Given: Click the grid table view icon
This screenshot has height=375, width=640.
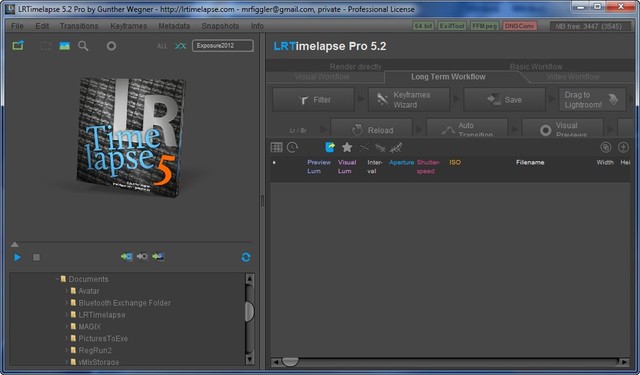Looking at the screenshot, I should [276, 147].
